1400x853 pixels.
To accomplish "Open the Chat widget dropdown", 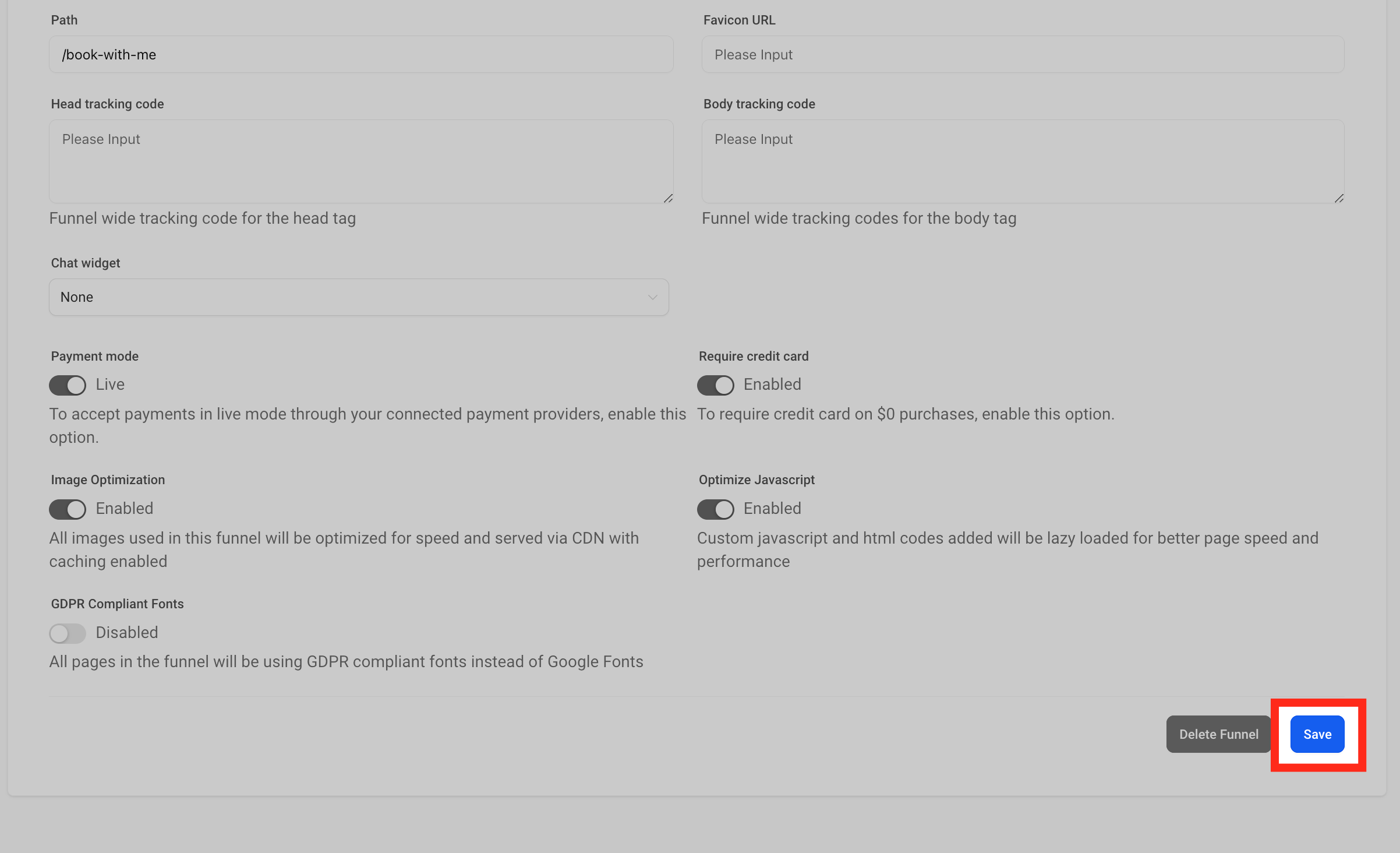I will tap(358, 297).
